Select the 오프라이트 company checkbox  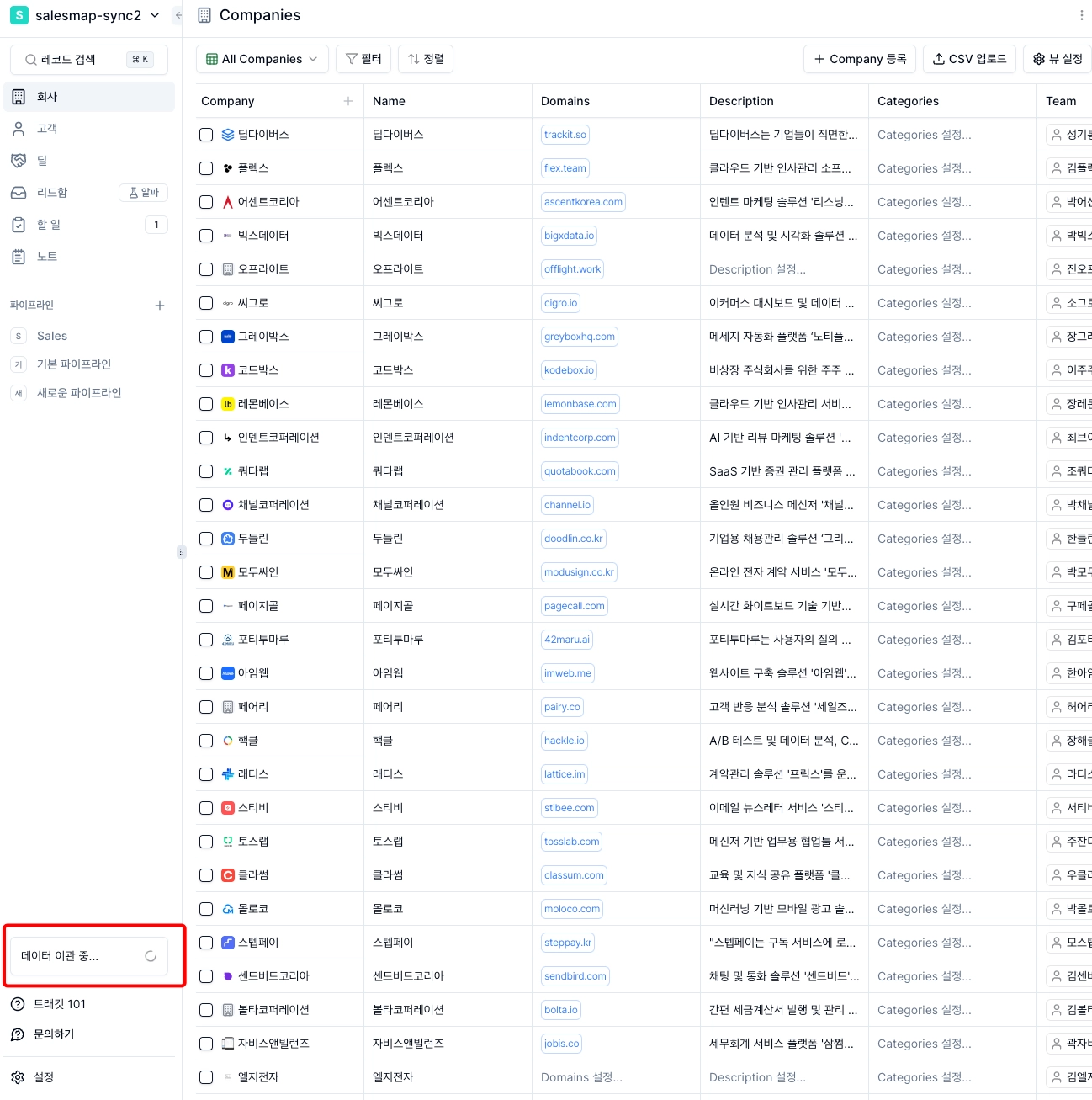[x=206, y=269]
